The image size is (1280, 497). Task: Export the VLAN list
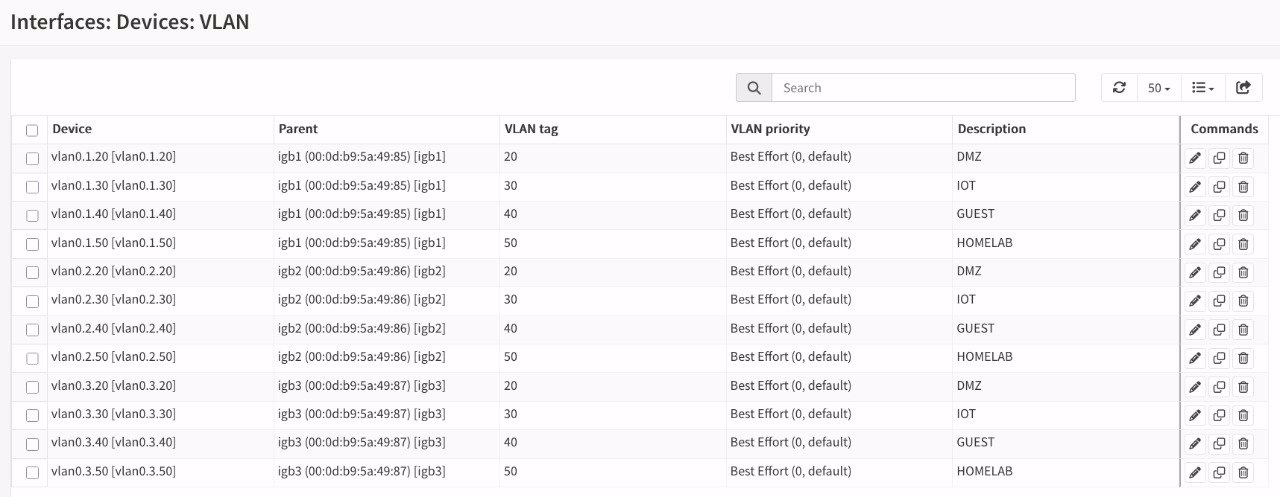pyautogui.click(x=1243, y=88)
